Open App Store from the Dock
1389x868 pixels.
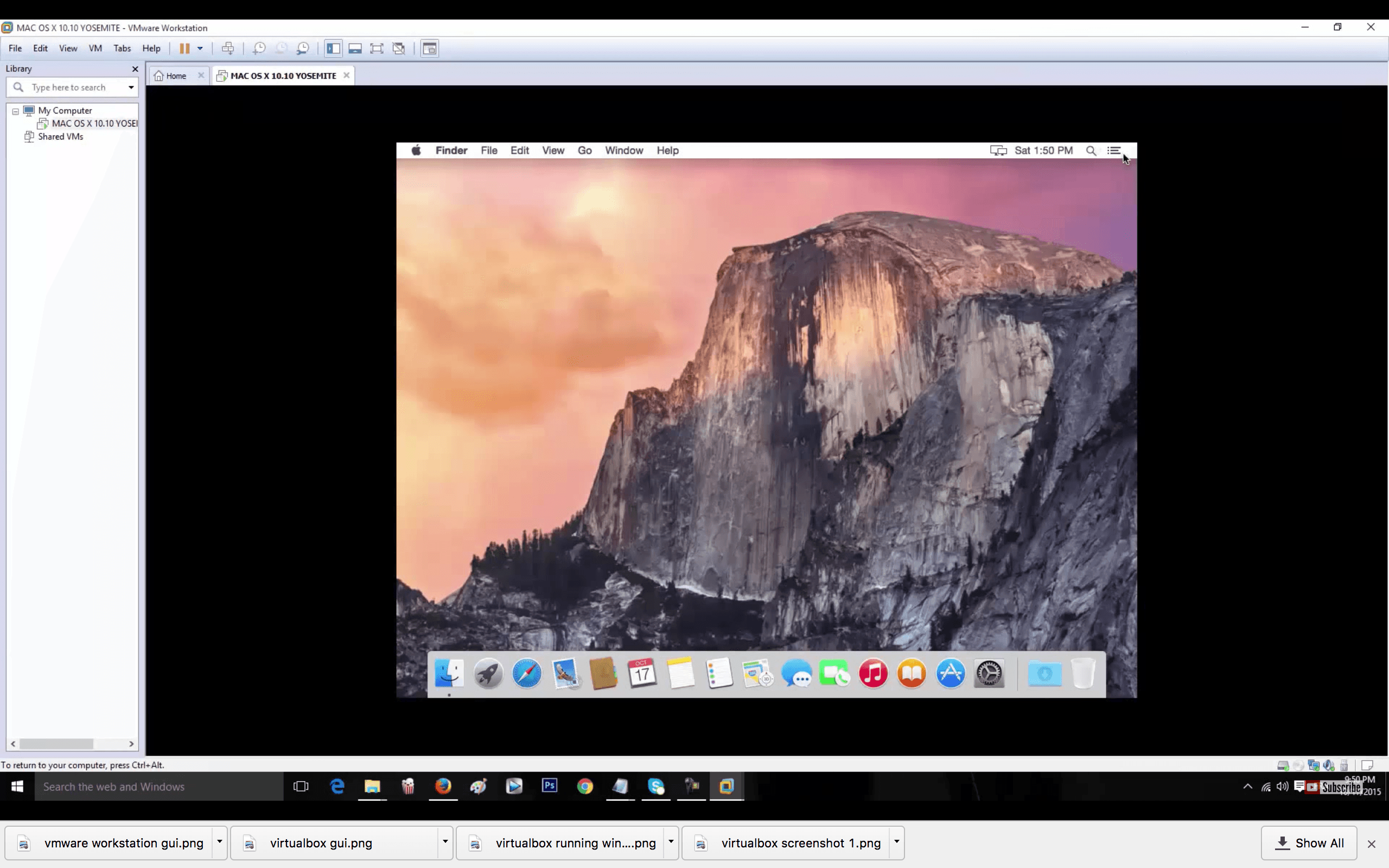point(951,674)
